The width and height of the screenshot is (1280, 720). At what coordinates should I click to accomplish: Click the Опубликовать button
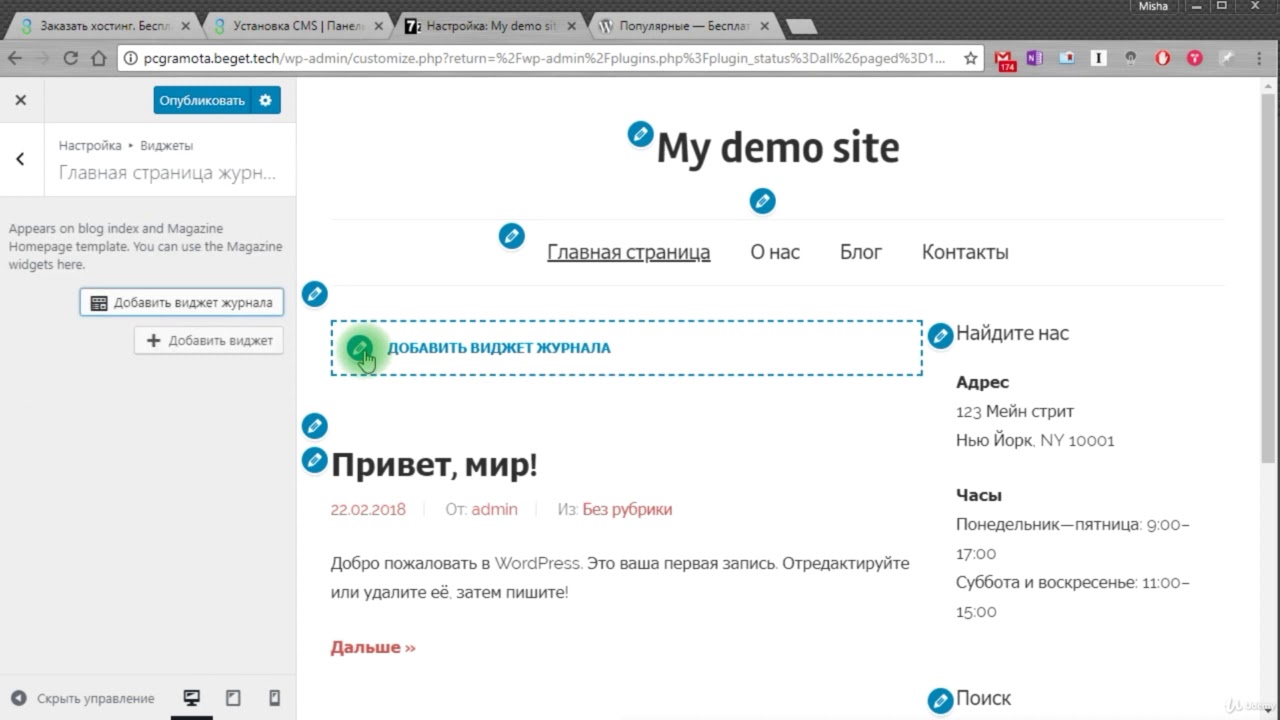click(x=202, y=100)
